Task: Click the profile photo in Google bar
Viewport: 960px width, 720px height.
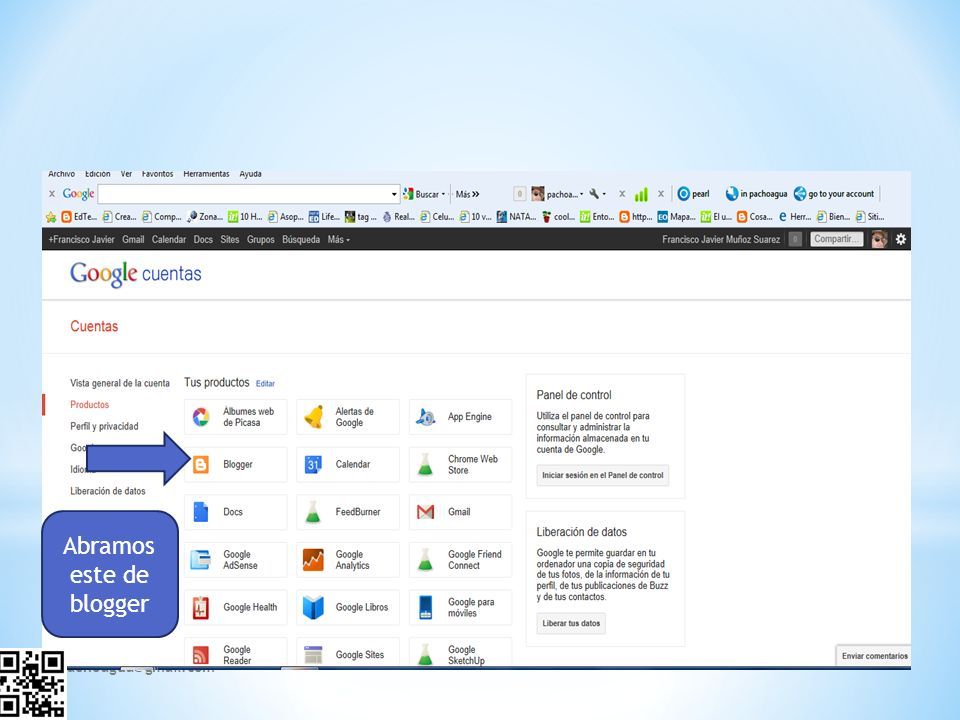Action: [x=879, y=239]
